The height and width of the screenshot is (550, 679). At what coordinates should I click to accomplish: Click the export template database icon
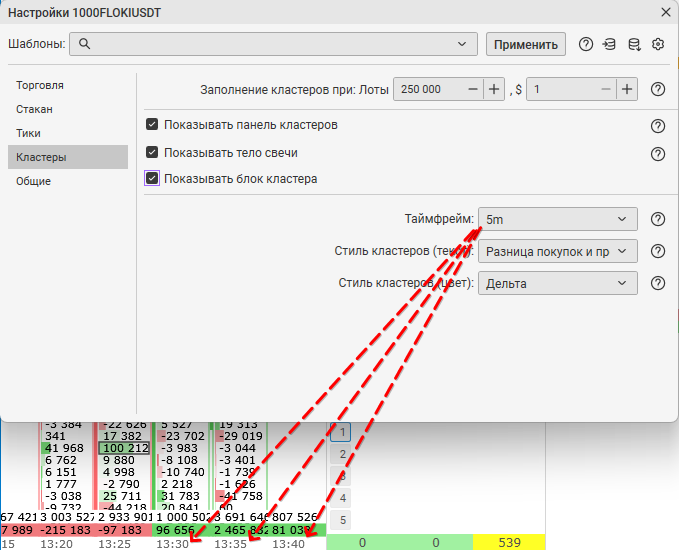click(x=633, y=44)
